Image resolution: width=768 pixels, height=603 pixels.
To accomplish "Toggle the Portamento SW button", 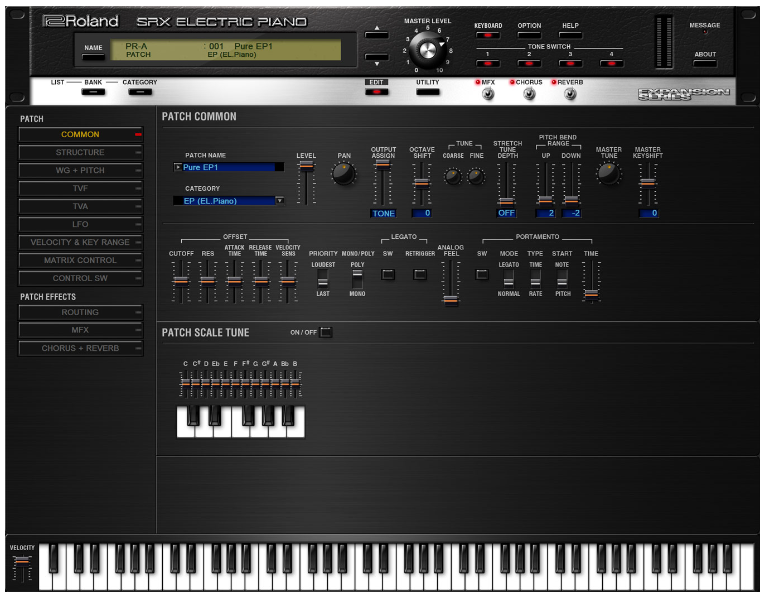I will tap(482, 274).
